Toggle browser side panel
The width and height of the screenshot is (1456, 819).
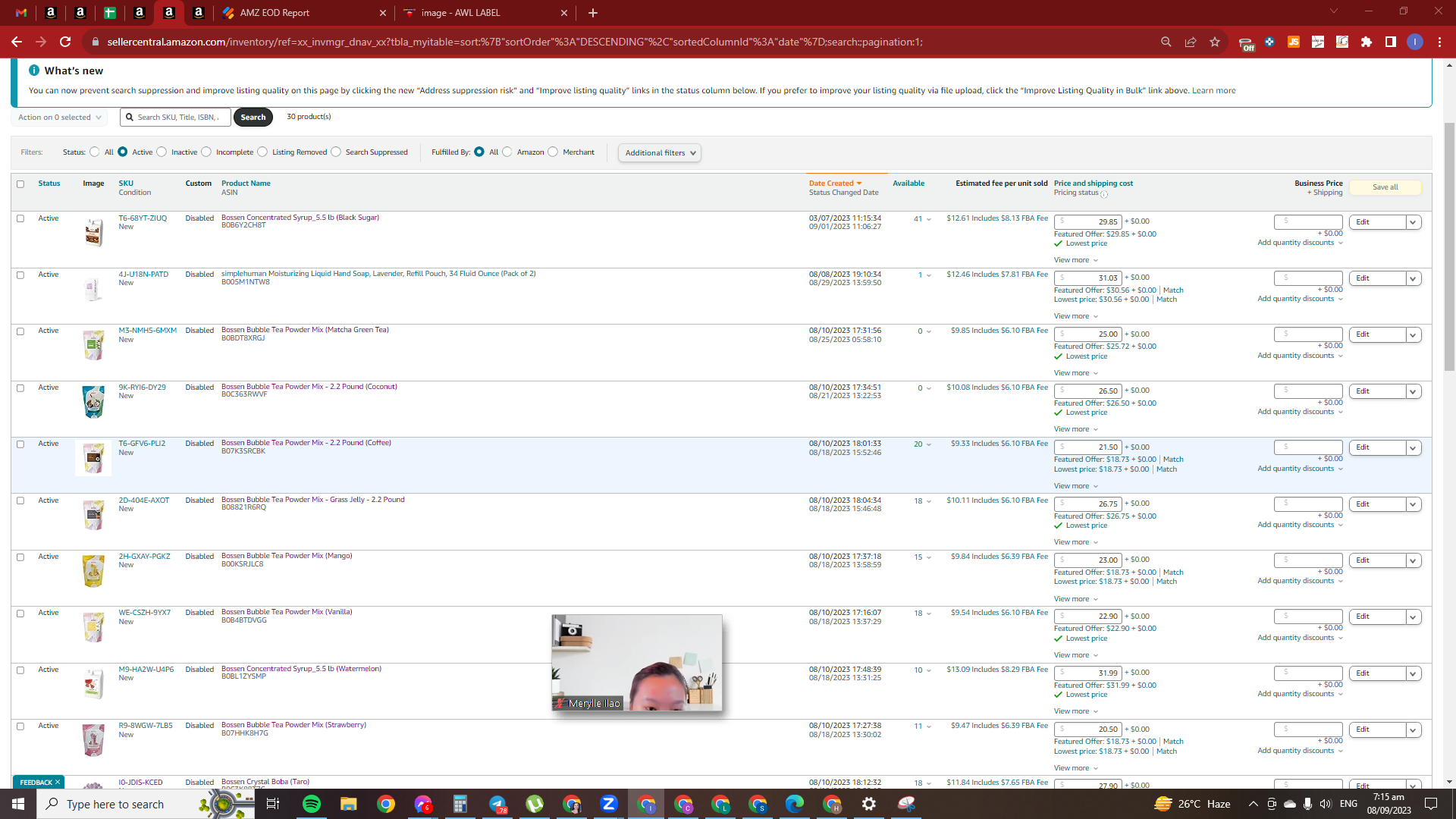[x=1391, y=42]
